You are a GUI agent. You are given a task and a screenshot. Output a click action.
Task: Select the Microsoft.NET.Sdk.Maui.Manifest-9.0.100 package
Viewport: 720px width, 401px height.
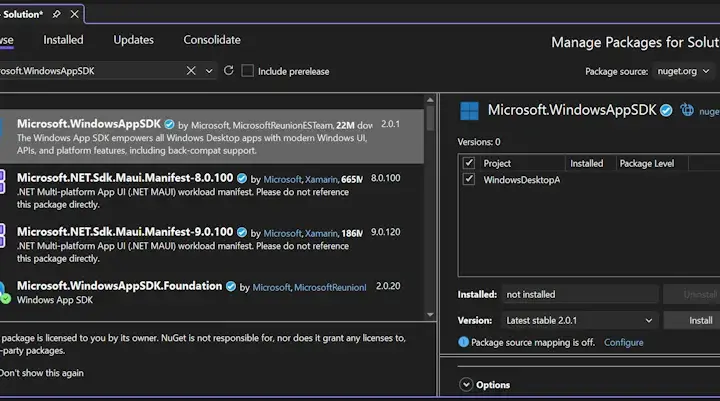click(212, 245)
